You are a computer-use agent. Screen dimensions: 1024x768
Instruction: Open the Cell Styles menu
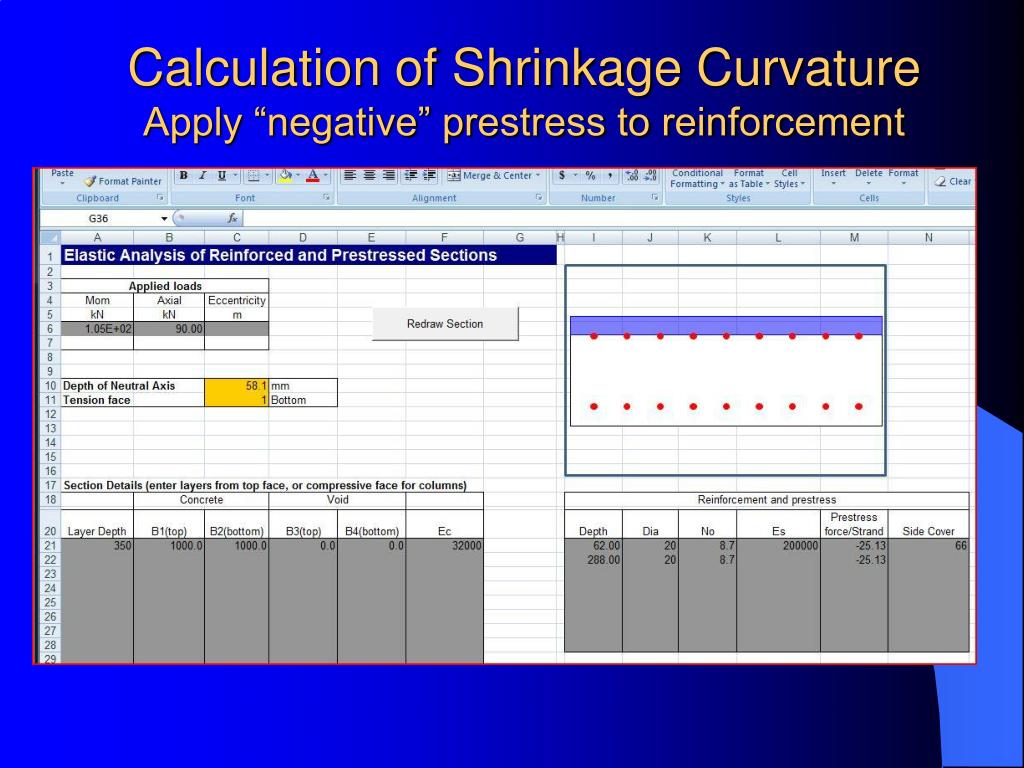click(x=790, y=178)
